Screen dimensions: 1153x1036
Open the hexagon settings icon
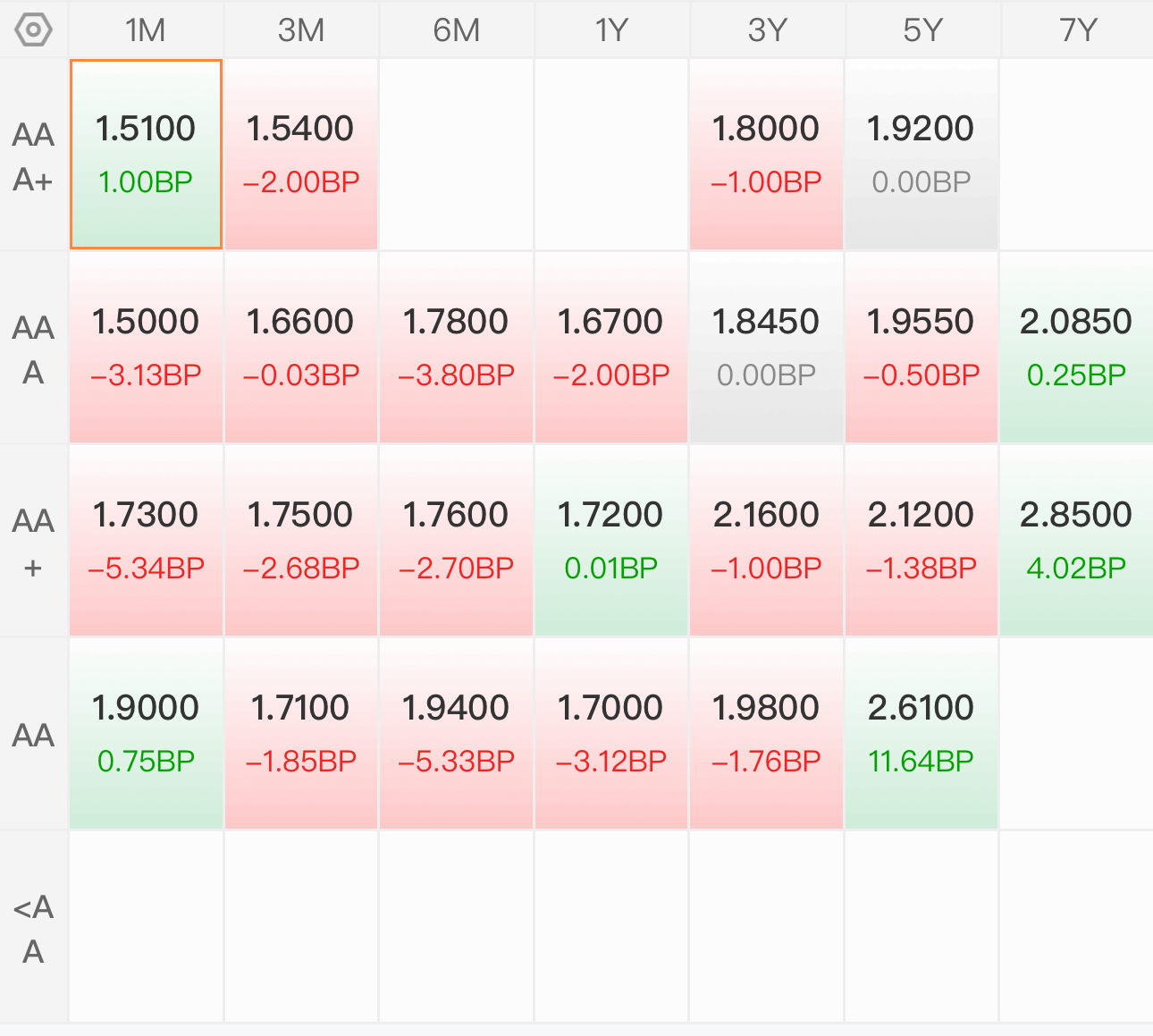[x=34, y=29]
